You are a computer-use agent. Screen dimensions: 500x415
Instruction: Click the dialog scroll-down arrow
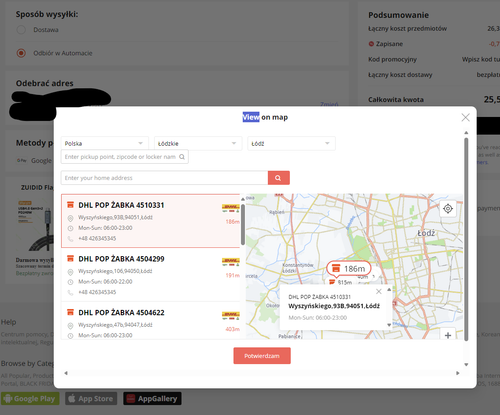pos(466,364)
